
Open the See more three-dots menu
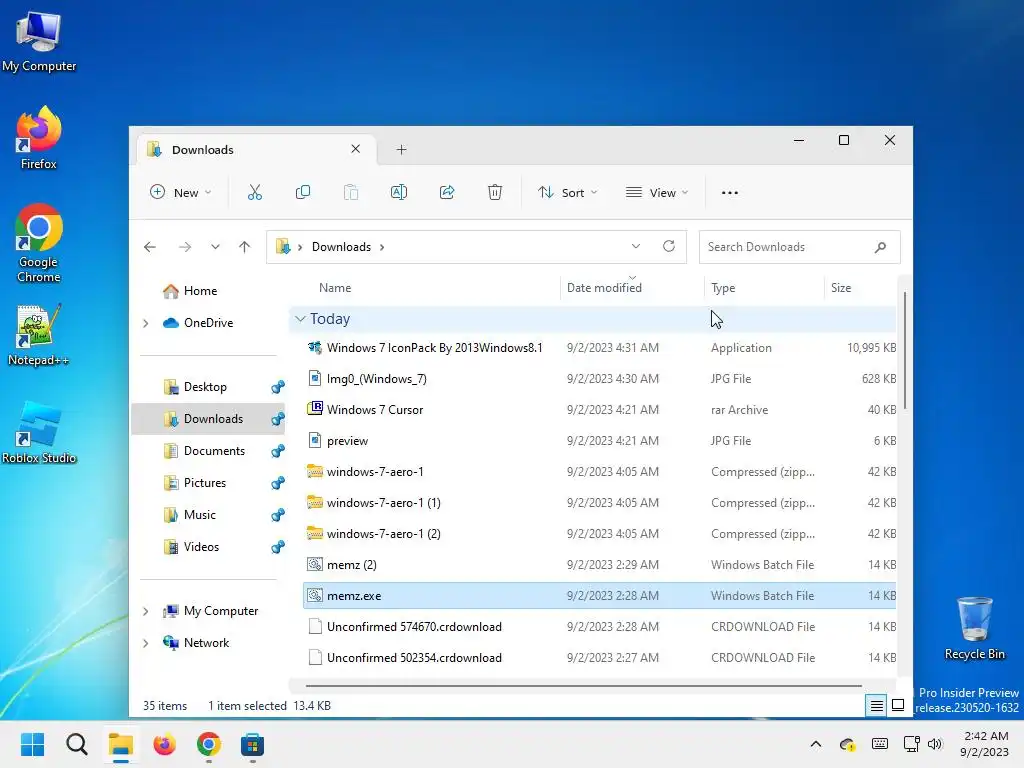pyautogui.click(x=729, y=193)
